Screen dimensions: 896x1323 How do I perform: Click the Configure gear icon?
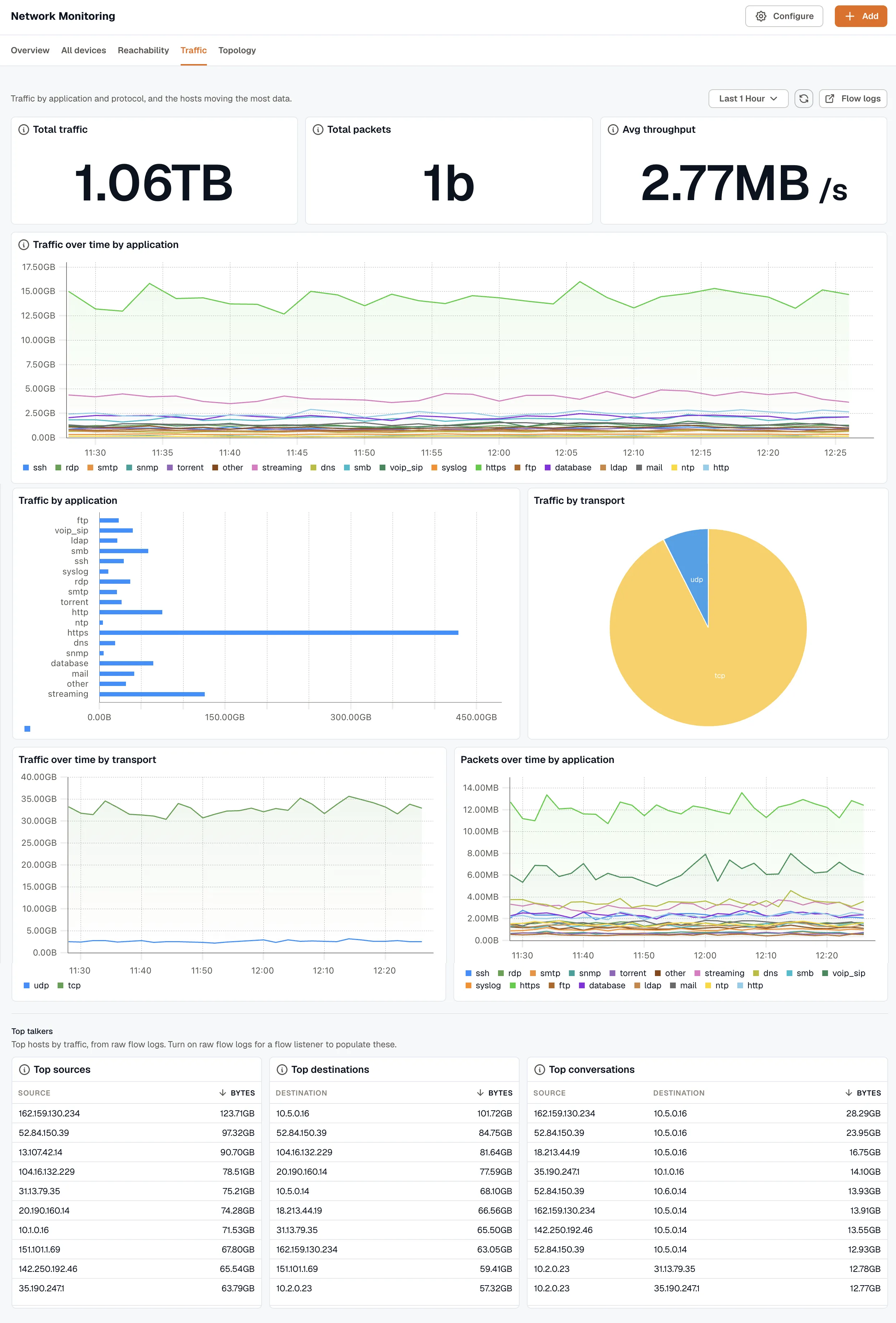coord(760,17)
